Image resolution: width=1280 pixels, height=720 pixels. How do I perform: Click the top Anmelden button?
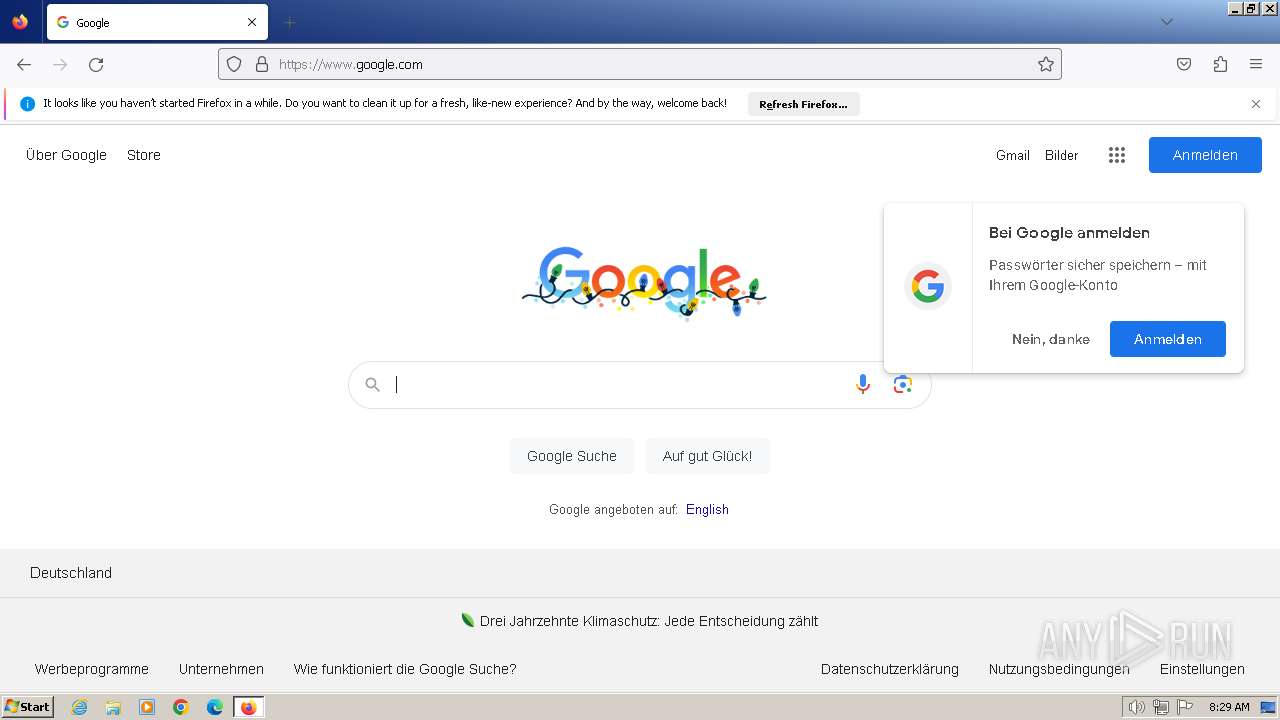(x=1205, y=155)
